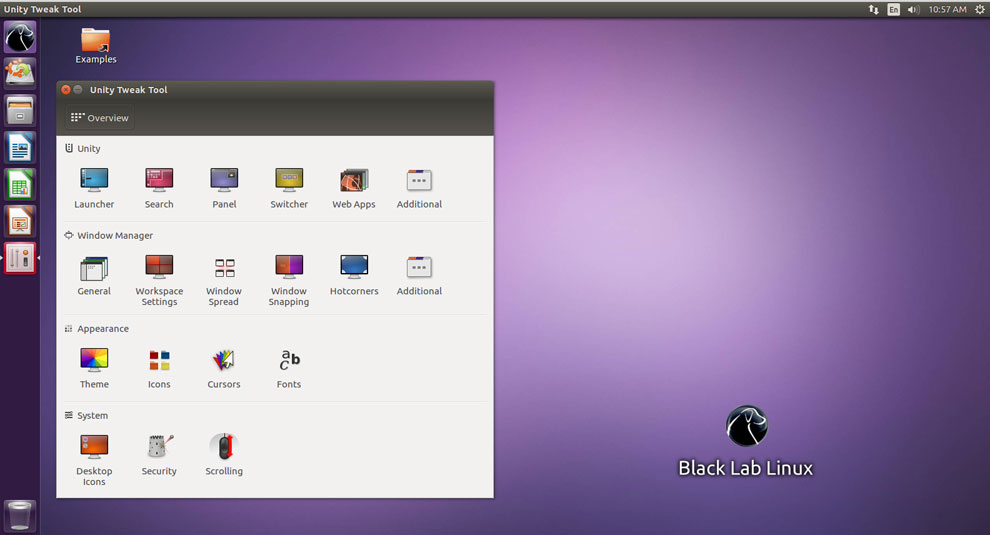Open Window Snapping settings
Viewport: 990px width, 535px height.
[289, 280]
